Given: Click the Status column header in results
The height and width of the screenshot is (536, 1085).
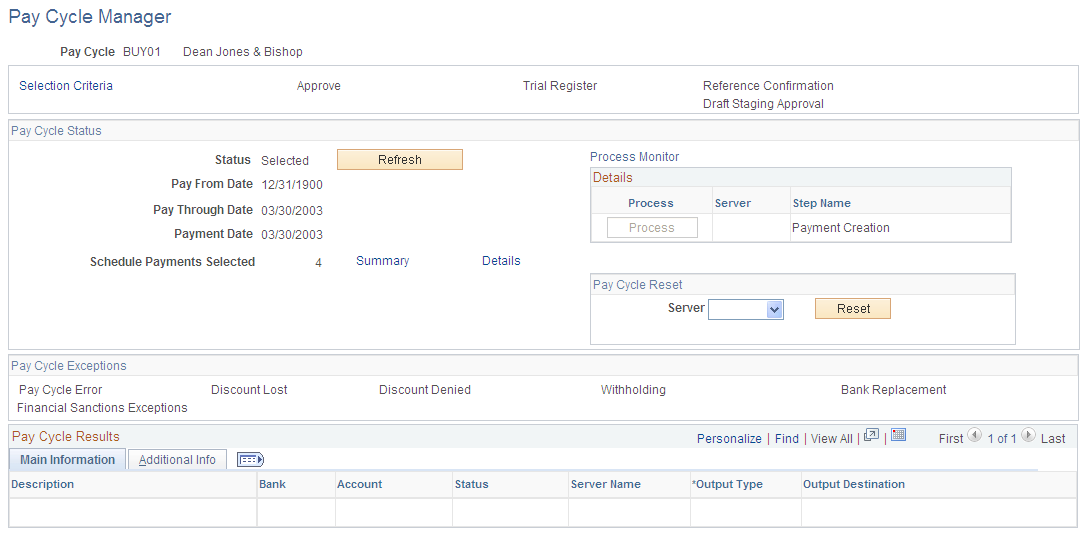Looking at the screenshot, I should point(471,484).
